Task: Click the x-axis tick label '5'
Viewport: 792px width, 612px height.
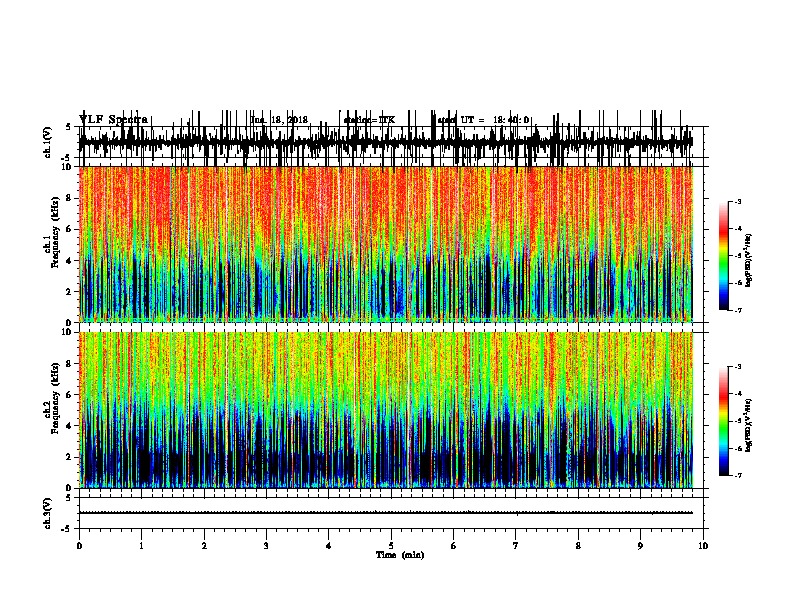Action: pyautogui.click(x=391, y=546)
